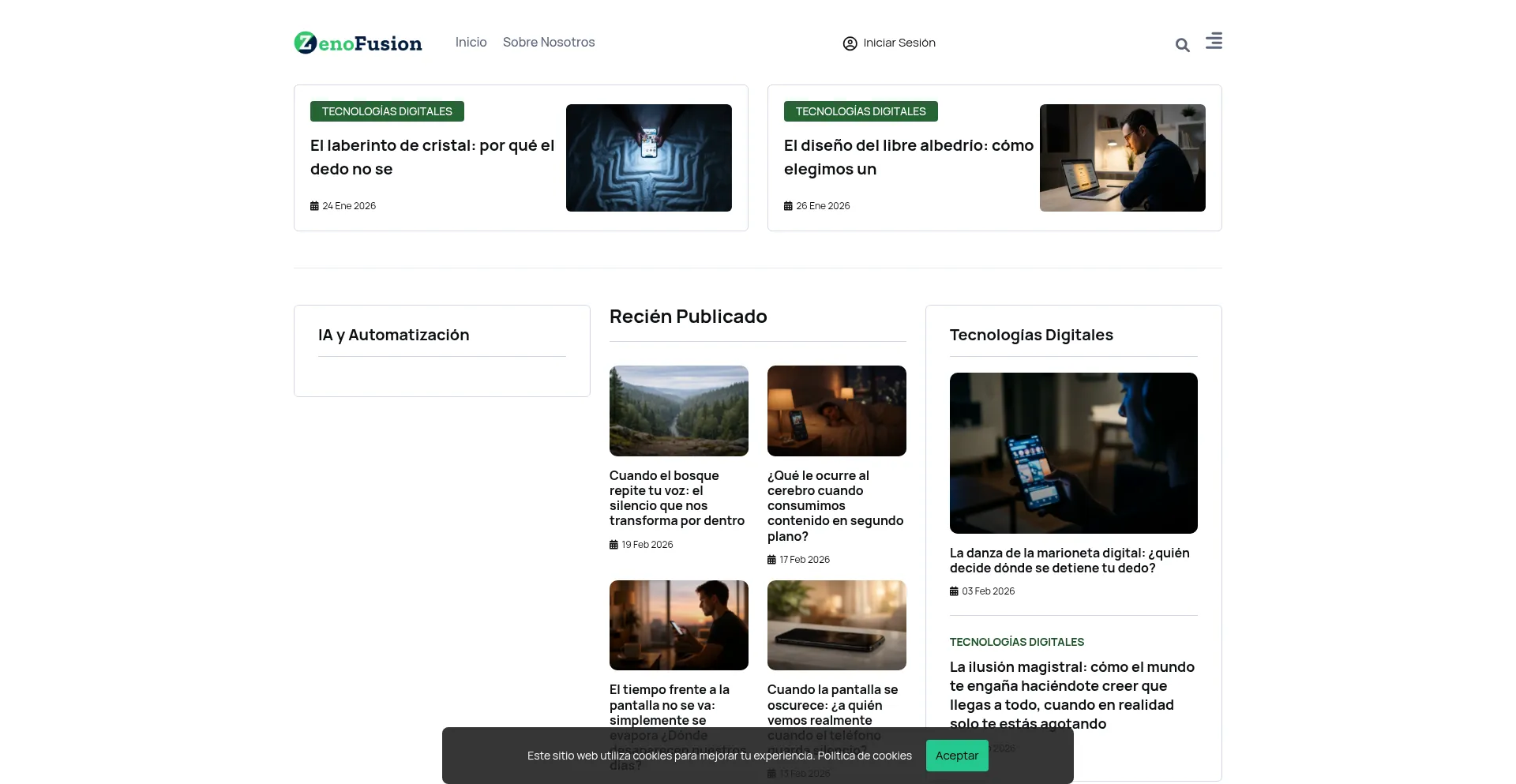
Task: Open Sobre Nosotros page
Action: tap(549, 43)
